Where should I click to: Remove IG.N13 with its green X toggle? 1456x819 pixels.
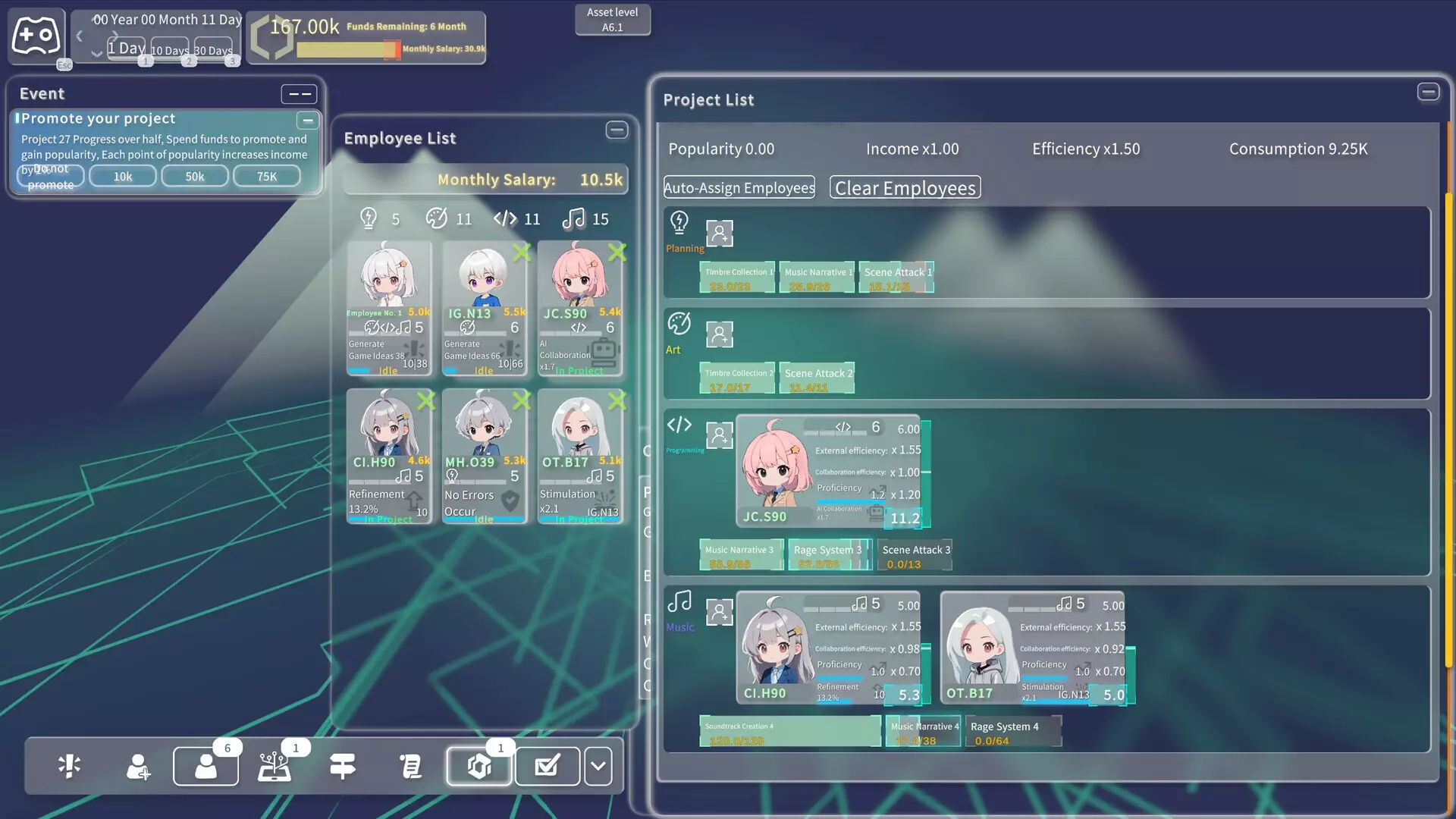pyautogui.click(x=522, y=253)
